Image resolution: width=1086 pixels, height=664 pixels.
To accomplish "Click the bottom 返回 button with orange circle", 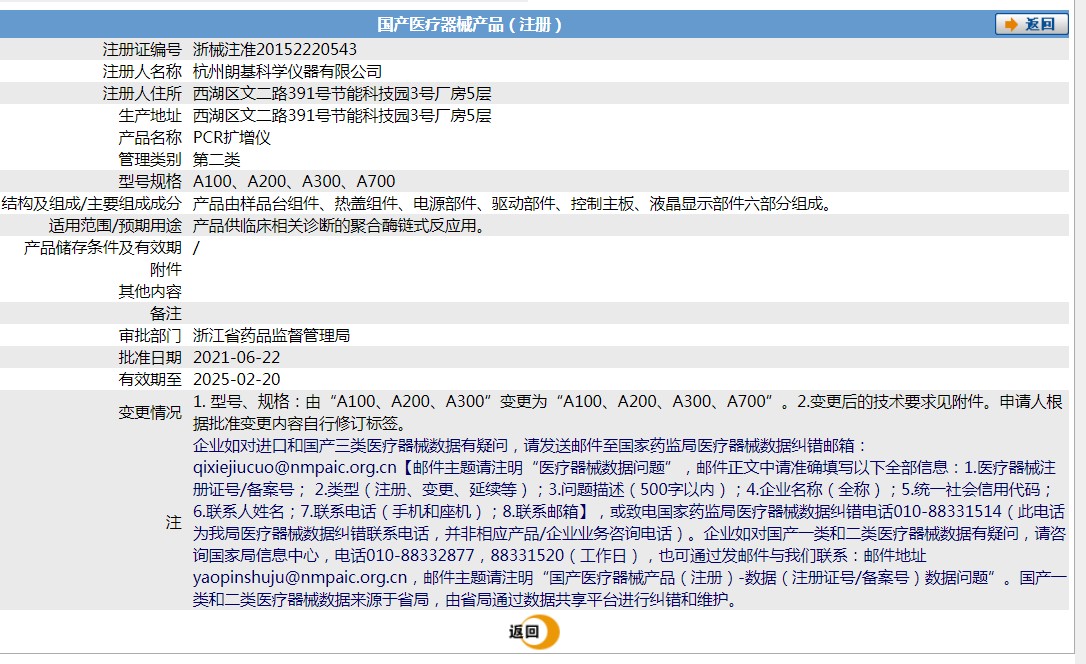I will coord(534,631).
